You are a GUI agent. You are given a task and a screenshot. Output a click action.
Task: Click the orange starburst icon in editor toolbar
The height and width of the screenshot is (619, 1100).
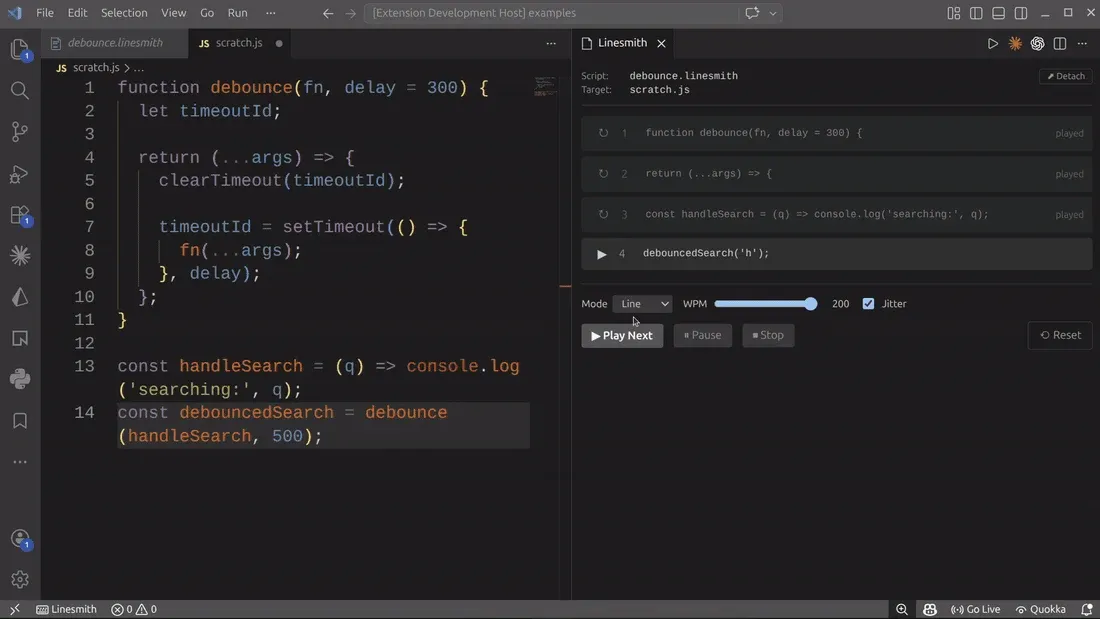(x=1015, y=44)
